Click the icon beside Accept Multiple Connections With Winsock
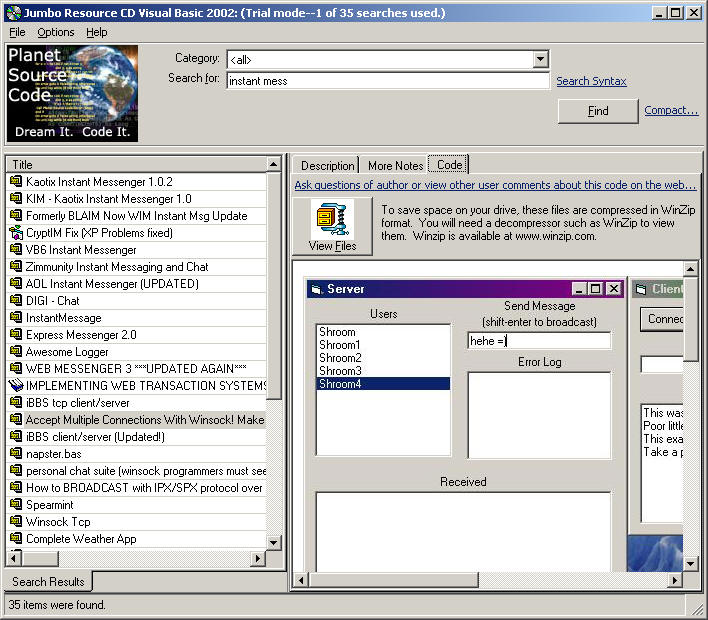The image size is (708, 620). tap(16, 420)
